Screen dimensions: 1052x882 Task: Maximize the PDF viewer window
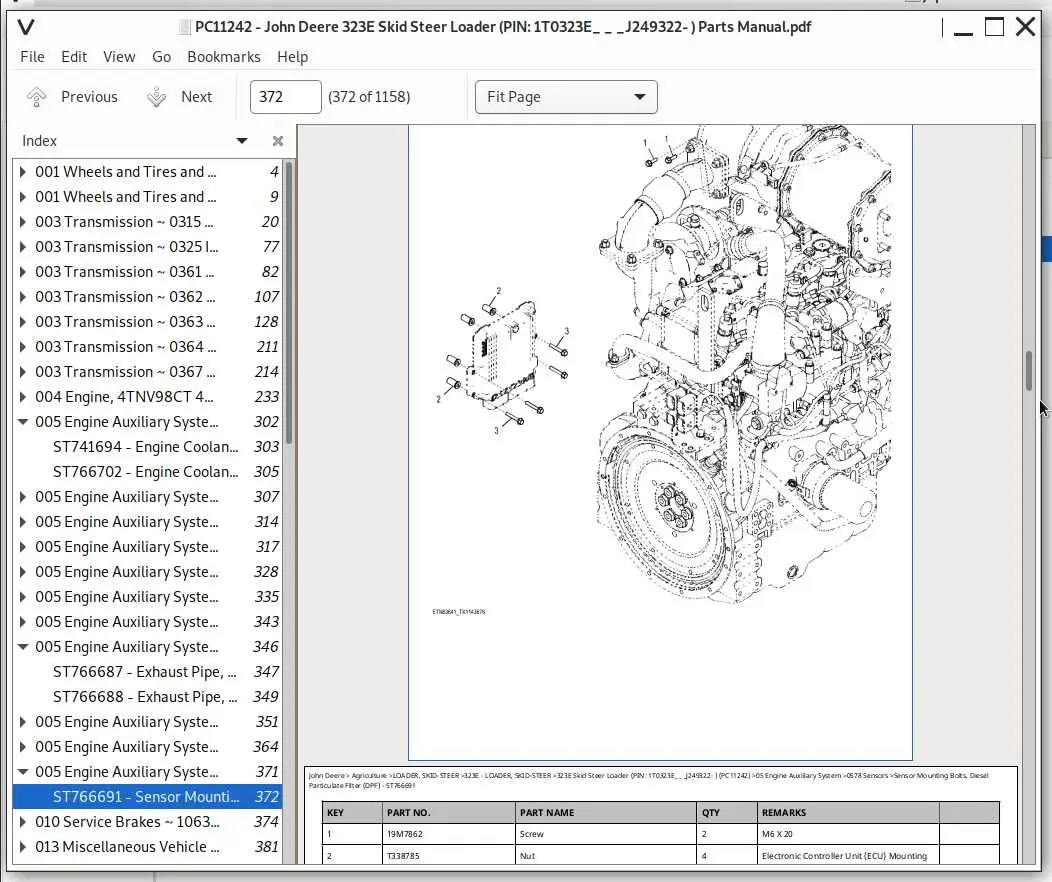point(994,27)
